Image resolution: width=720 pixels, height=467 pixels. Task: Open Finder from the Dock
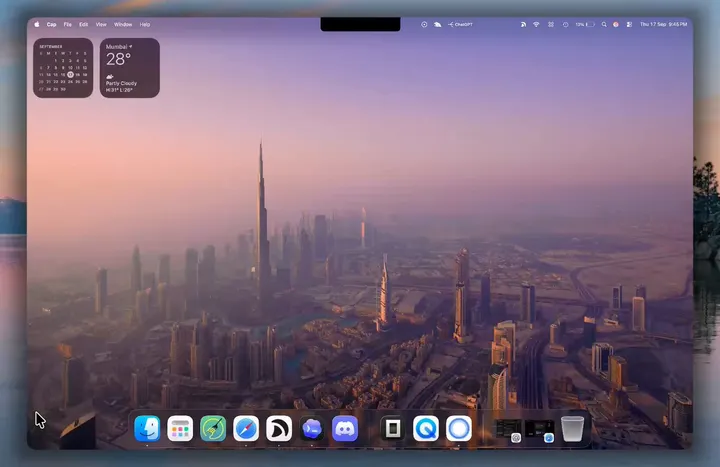147,428
